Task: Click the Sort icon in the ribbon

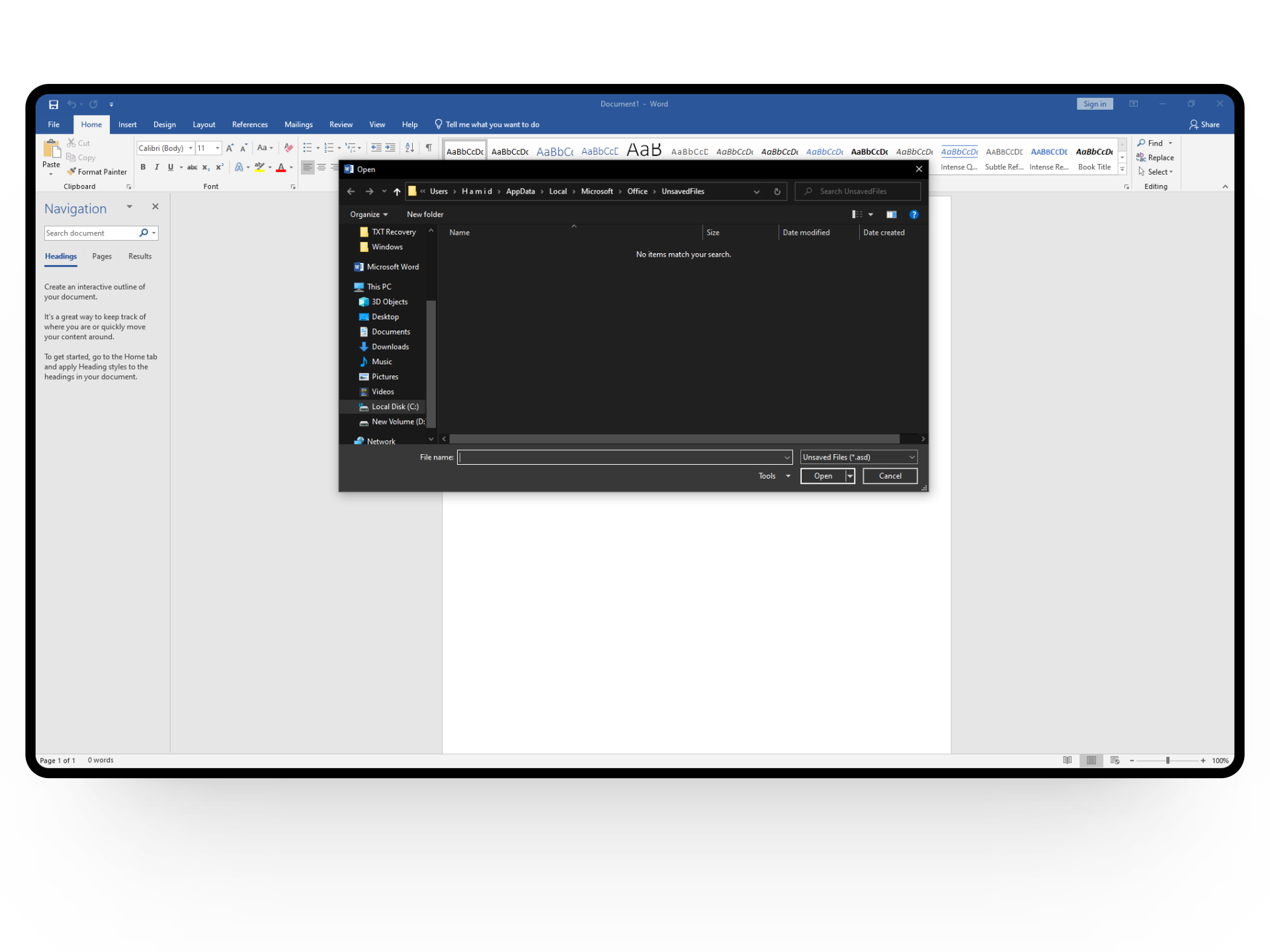Action: tap(409, 147)
